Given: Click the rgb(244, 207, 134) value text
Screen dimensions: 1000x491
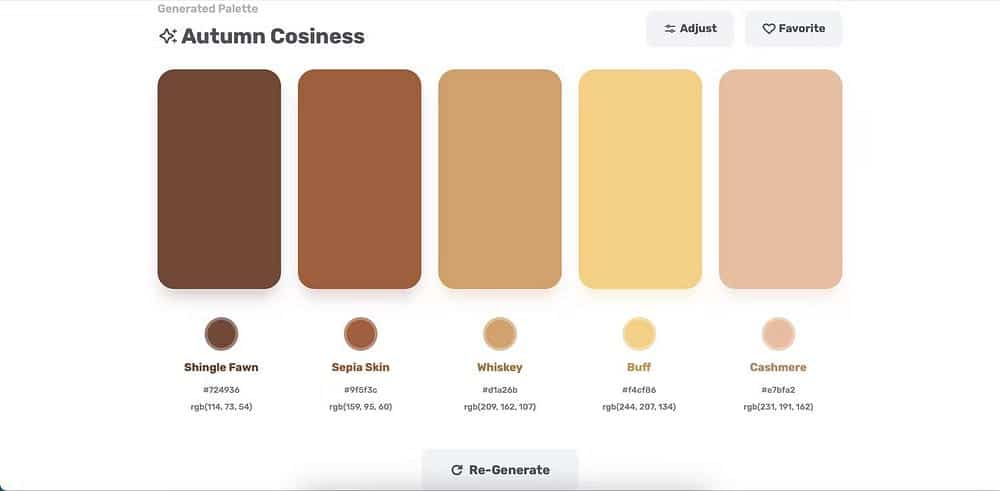Looking at the screenshot, I should (x=639, y=407).
